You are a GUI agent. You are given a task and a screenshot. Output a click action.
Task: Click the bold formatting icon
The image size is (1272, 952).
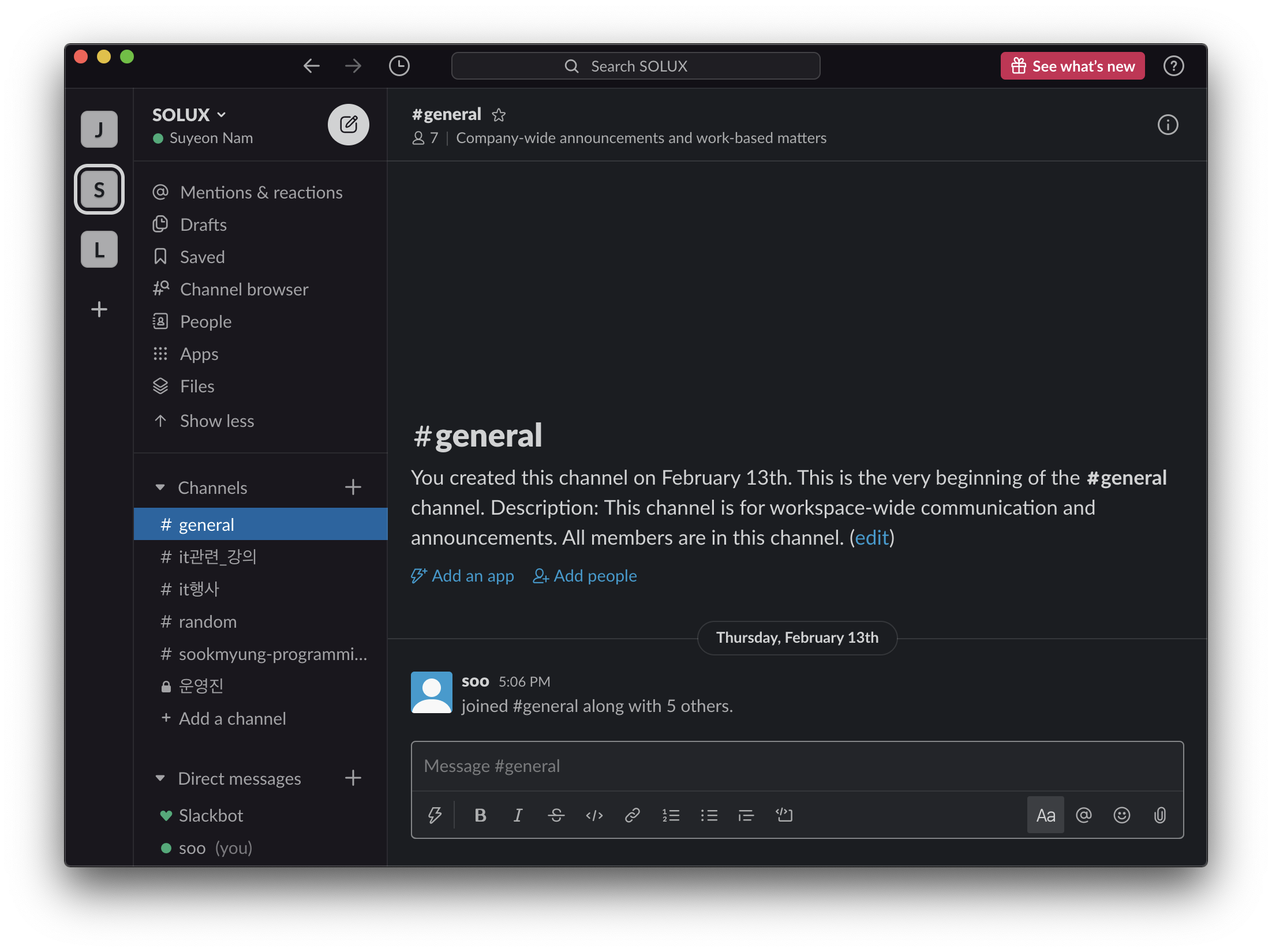tap(480, 815)
